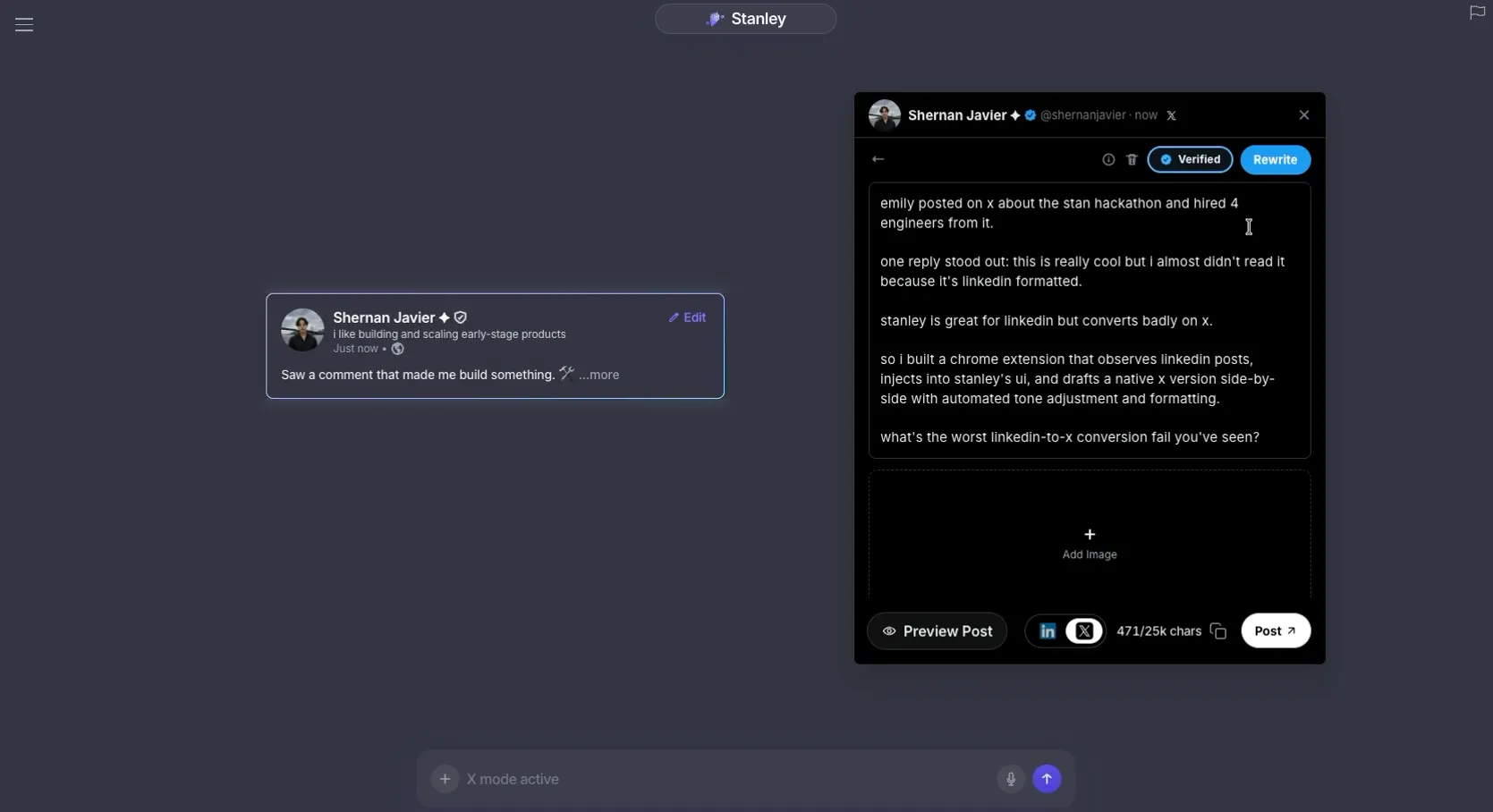Image resolution: width=1493 pixels, height=812 pixels.
Task: Click the Preview Post button
Action: [937, 631]
